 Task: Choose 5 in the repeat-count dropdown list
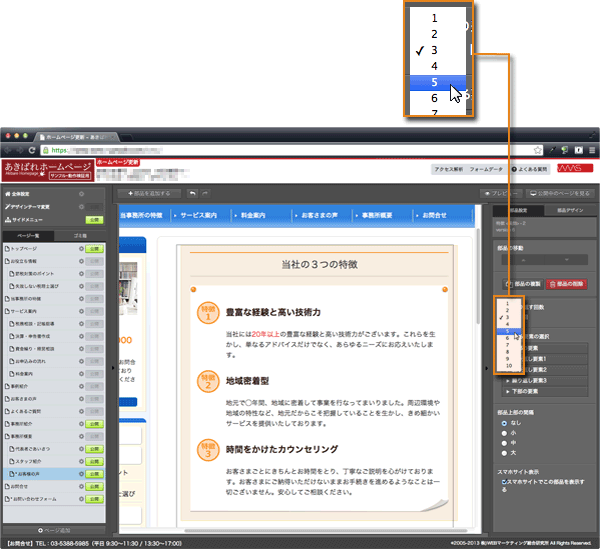(509, 331)
